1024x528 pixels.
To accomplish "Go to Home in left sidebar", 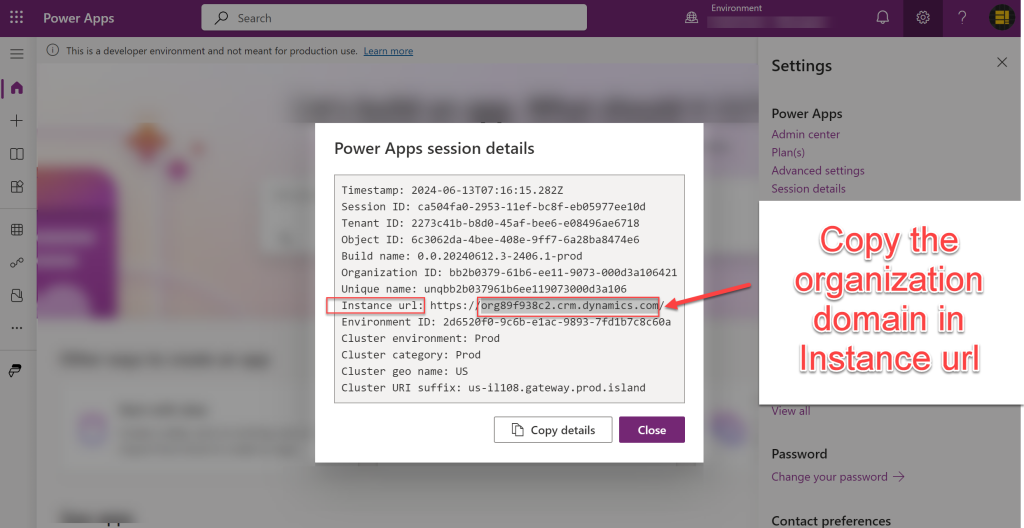I will tap(16, 88).
